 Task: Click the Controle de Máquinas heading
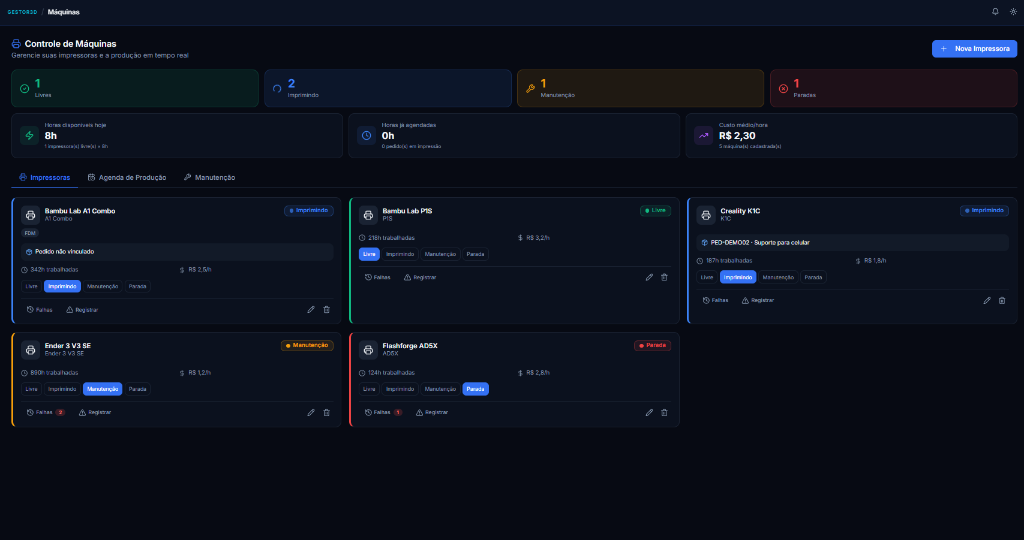tap(71, 44)
